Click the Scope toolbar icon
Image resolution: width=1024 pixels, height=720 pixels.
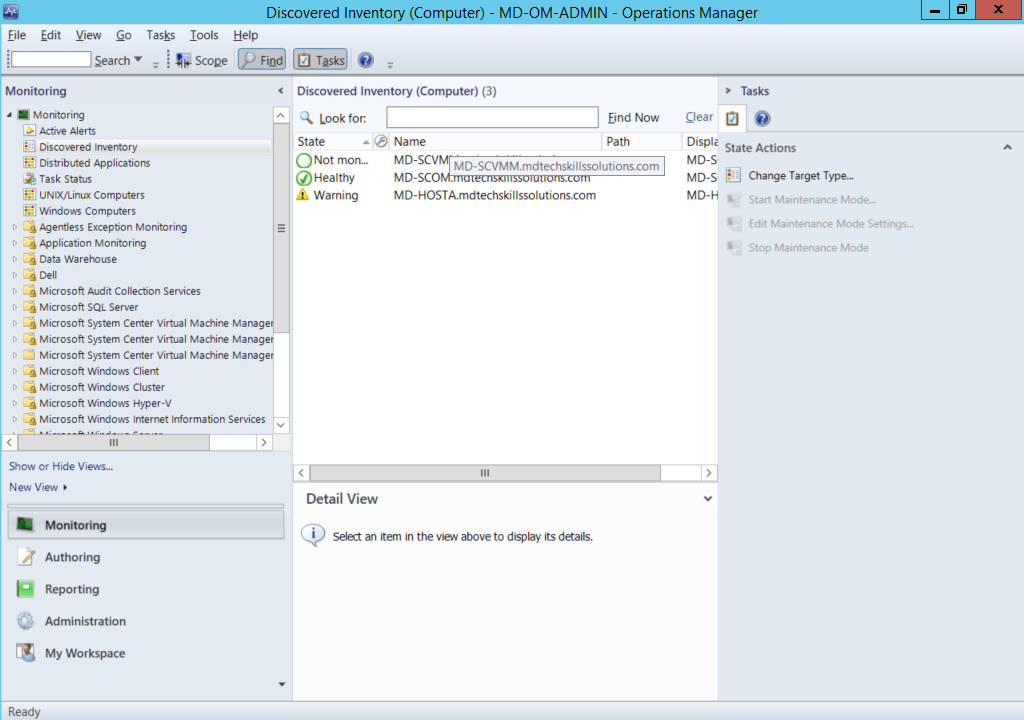184,60
